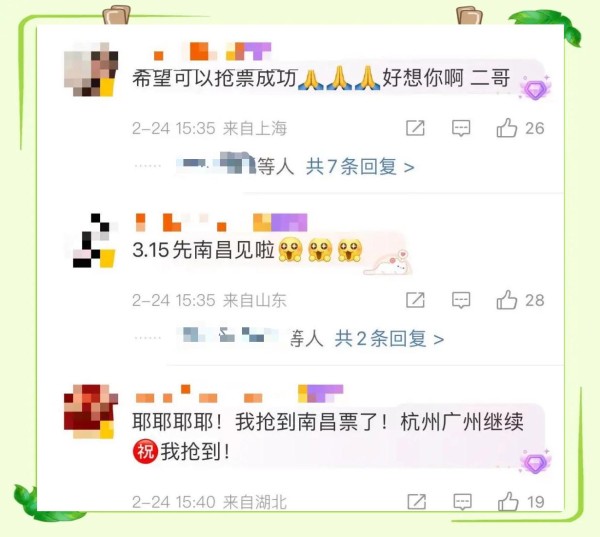600x537 pixels.
Task: Open the third commenter's red avatar
Action: pyautogui.click(x=91, y=411)
